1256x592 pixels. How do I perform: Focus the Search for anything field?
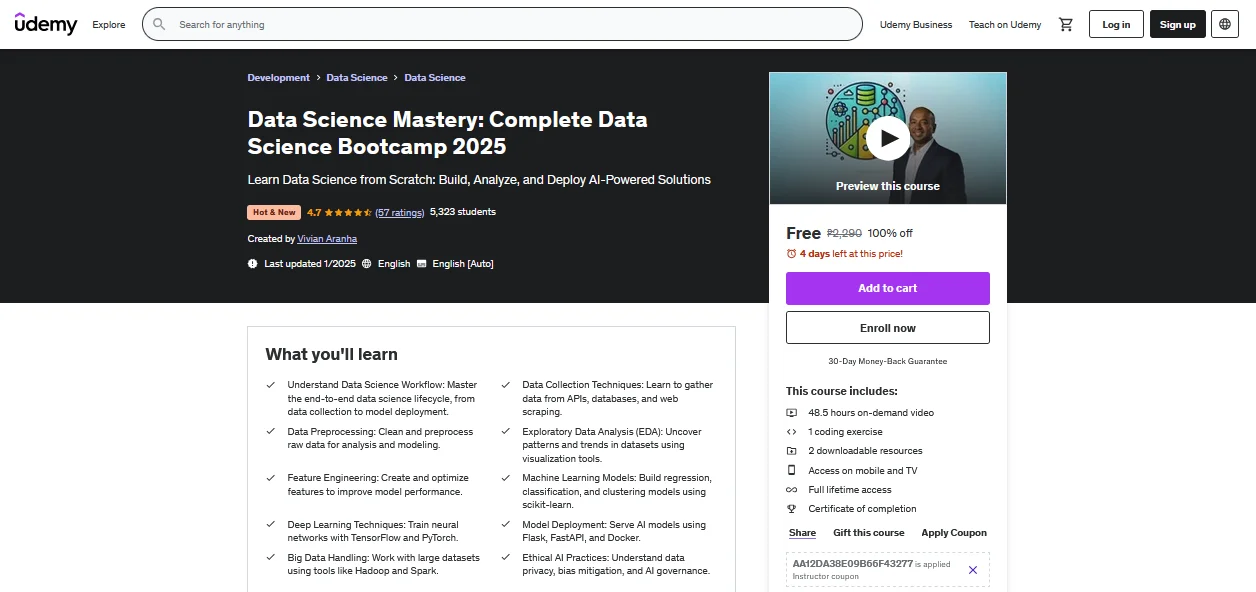pyautogui.click(x=502, y=24)
